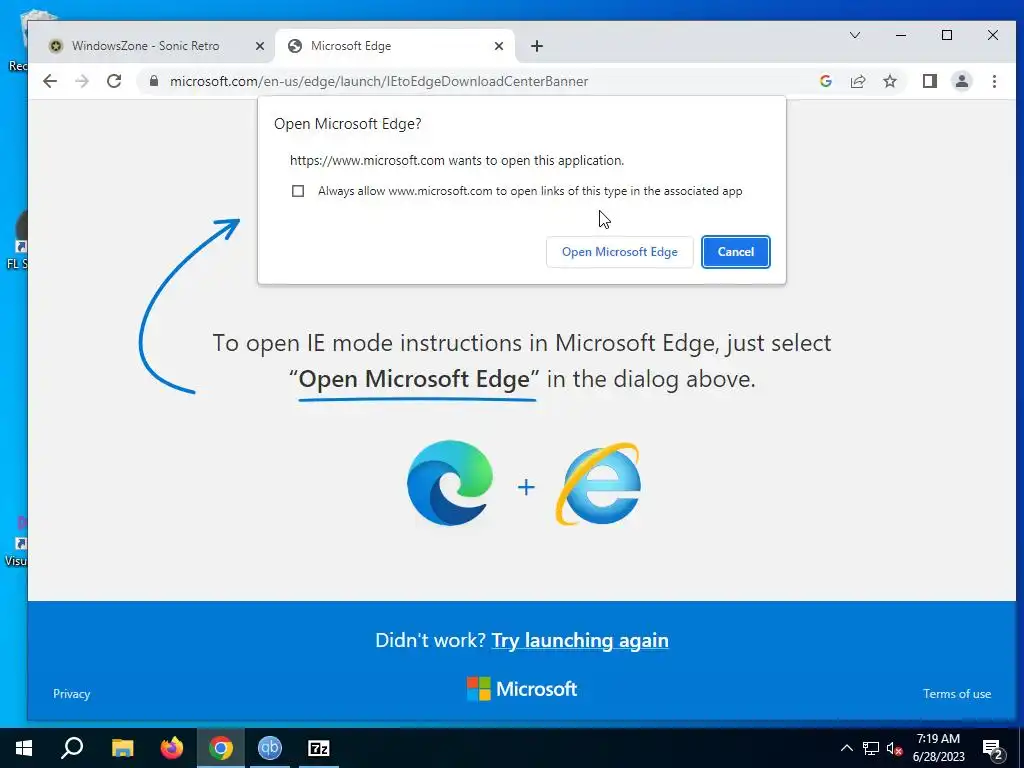1024x768 pixels.
Task: Cancel the Open Microsoft Edge dialog
Action: (x=736, y=251)
